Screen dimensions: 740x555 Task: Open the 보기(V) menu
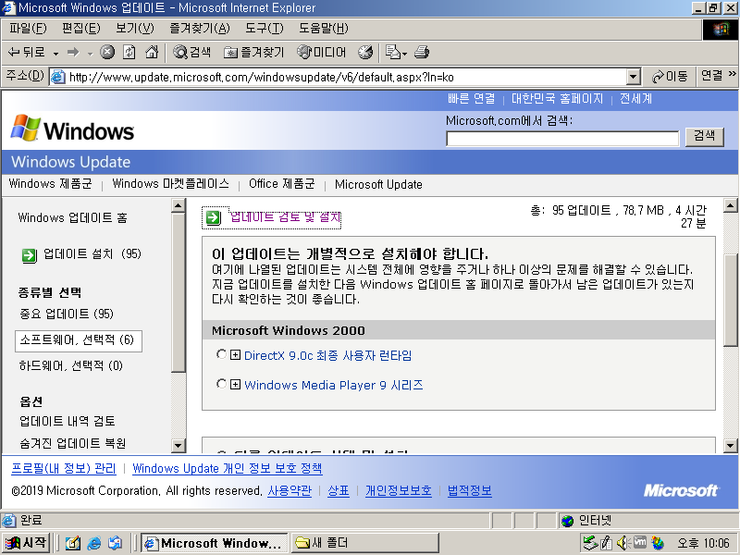tap(135, 28)
